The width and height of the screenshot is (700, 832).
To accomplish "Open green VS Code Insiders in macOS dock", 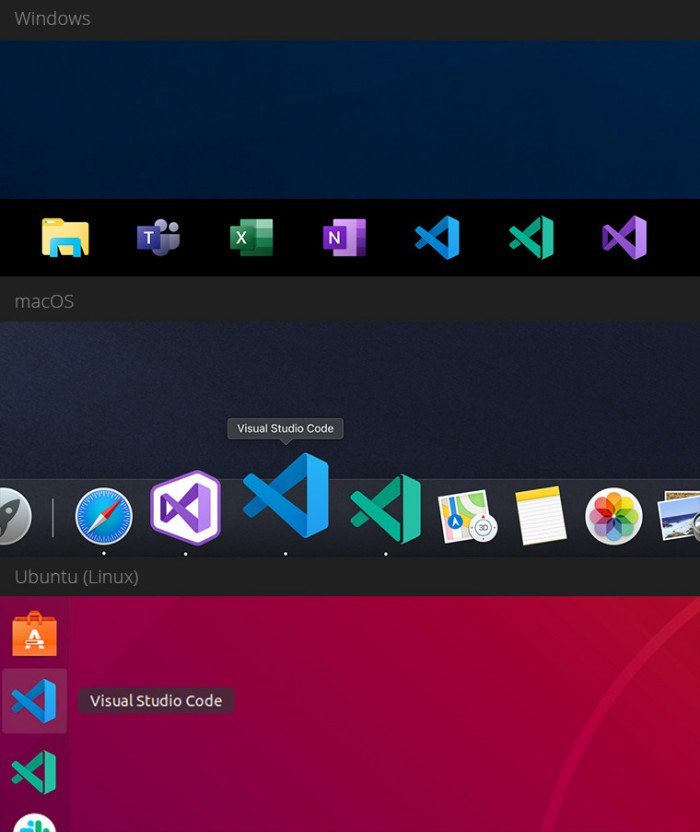I will click(386, 509).
